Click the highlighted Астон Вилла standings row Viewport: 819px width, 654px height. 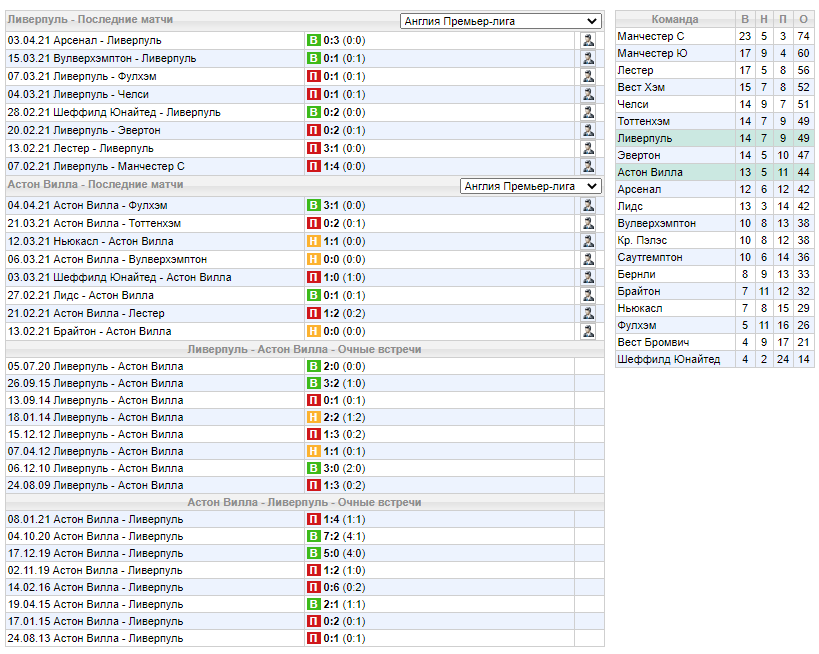click(715, 172)
